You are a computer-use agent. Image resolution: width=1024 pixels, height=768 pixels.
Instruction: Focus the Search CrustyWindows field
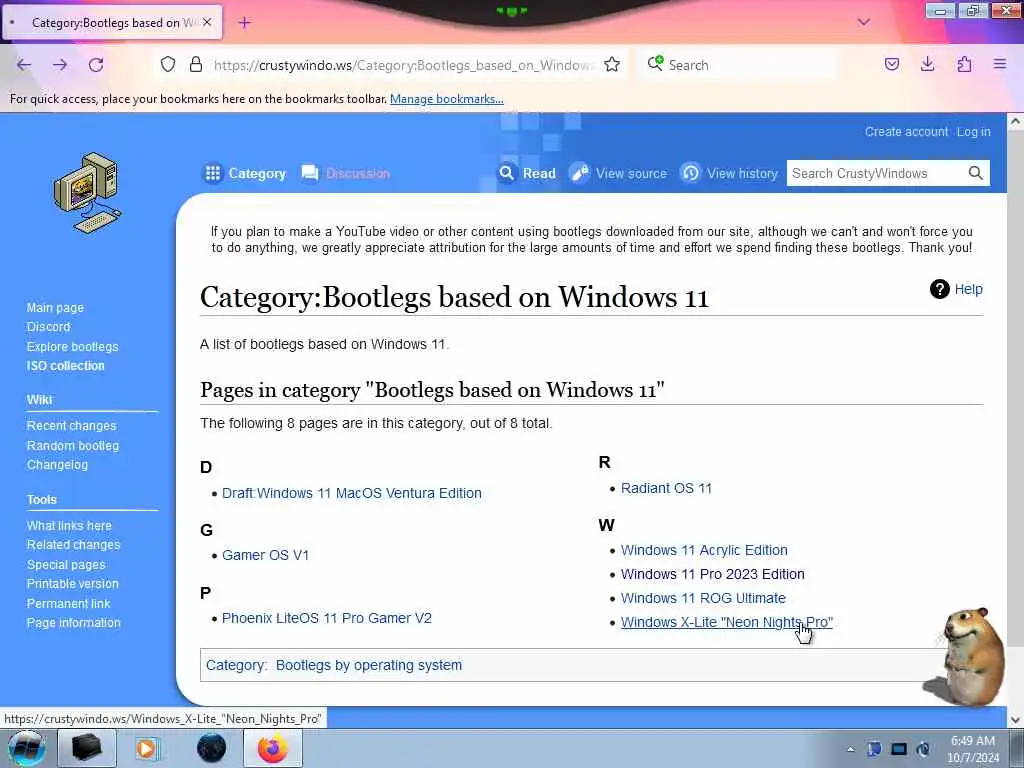(876, 173)
